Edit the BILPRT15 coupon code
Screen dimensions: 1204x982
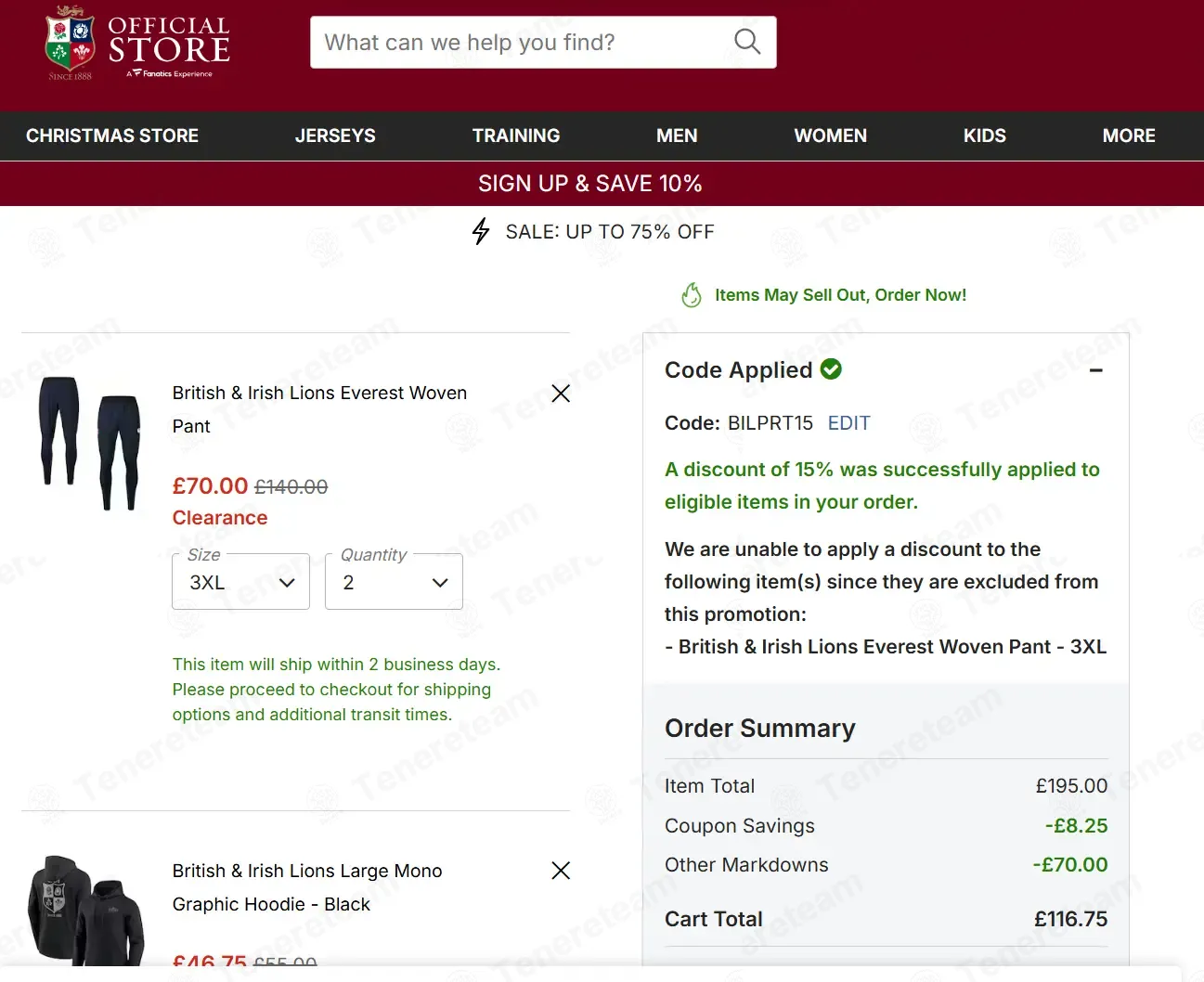pos(848,423)
